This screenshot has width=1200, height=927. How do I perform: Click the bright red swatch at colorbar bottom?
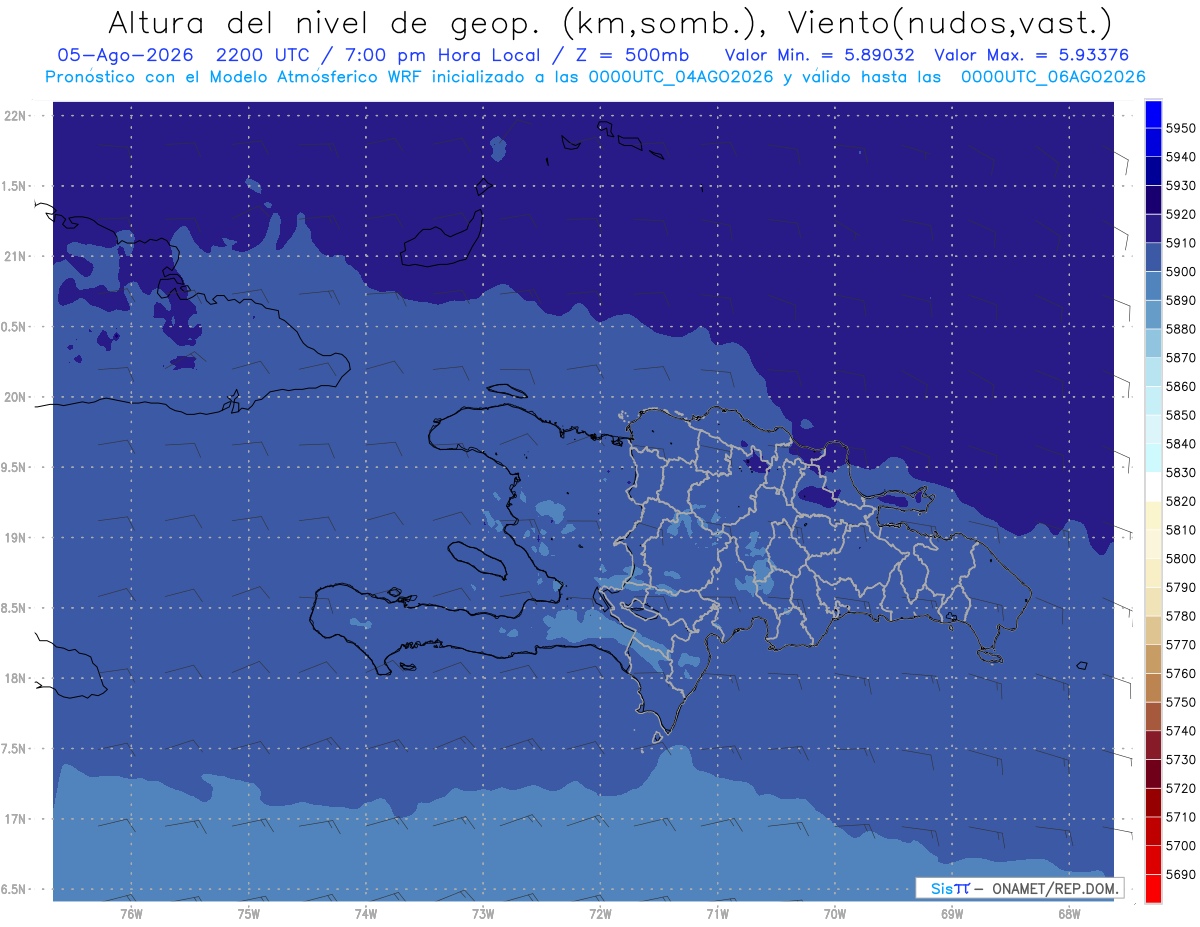click(1153, 888)
